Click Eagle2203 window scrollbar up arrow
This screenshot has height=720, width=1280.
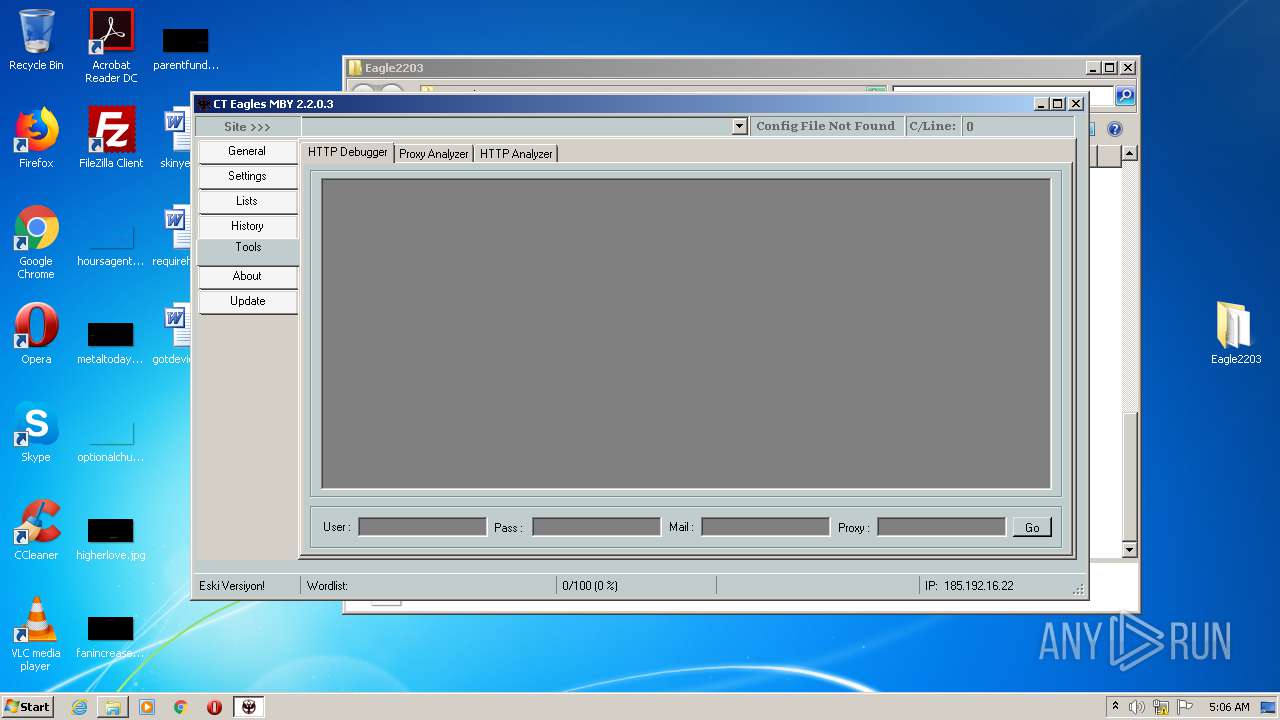[1129, 153]
